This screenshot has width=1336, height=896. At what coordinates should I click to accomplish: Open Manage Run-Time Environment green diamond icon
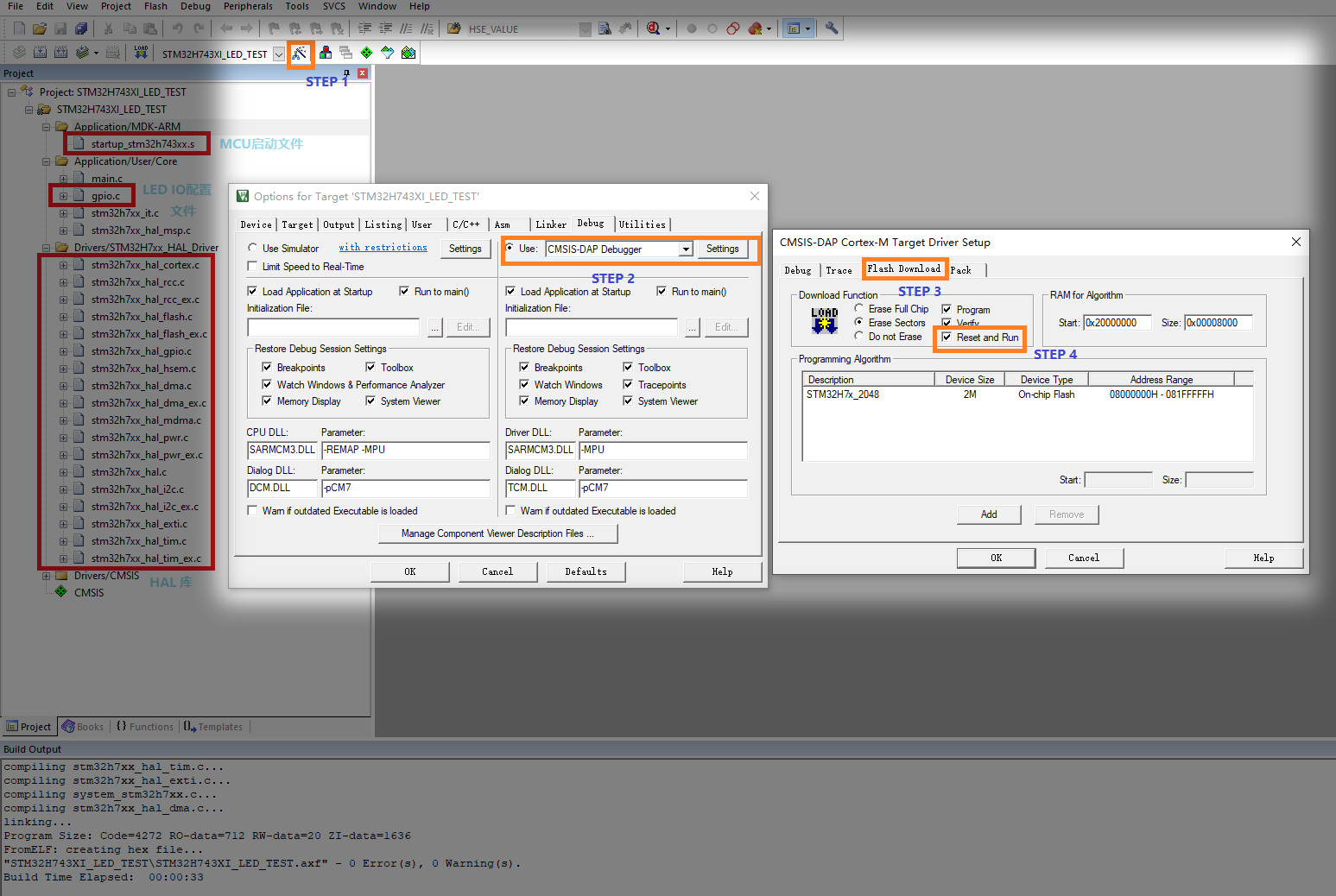[367, 53]
